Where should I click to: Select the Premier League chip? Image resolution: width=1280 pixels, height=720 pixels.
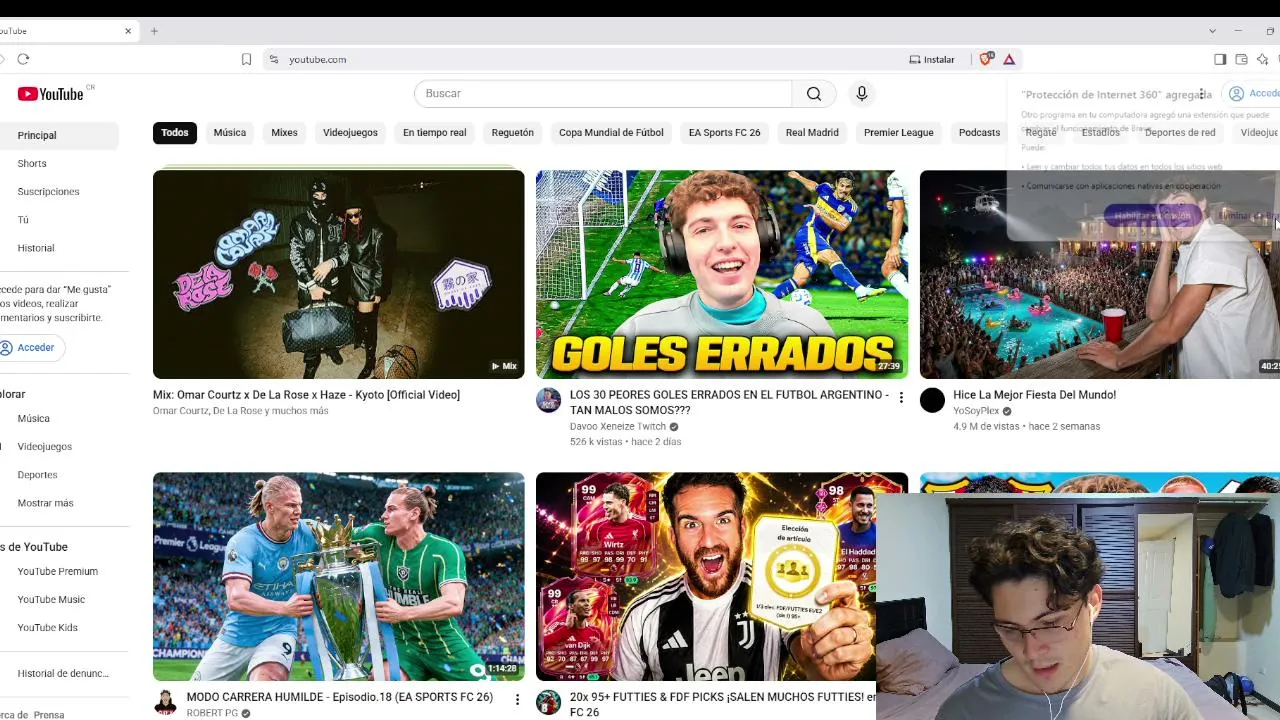click(899, 132)
